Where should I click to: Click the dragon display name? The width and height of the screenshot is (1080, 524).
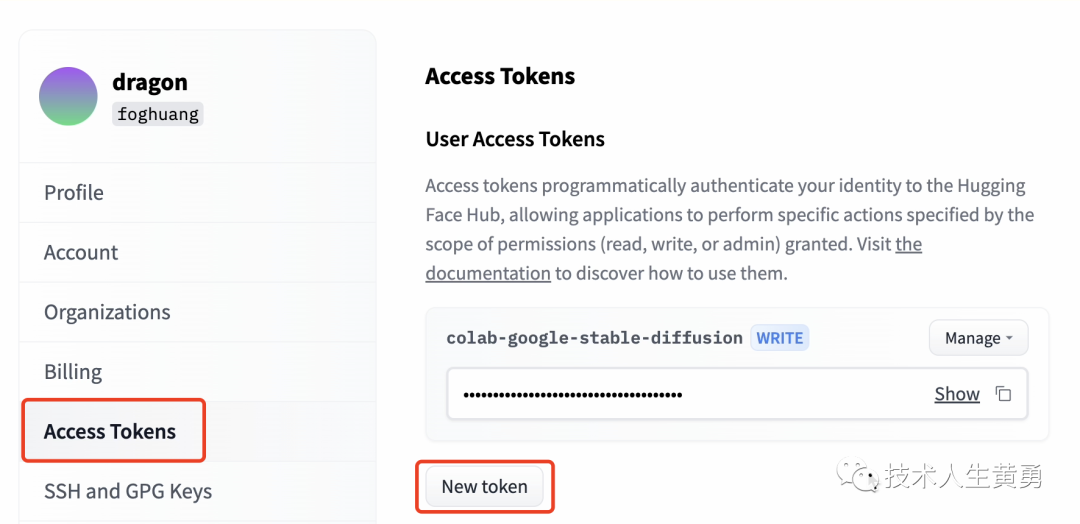149,82
